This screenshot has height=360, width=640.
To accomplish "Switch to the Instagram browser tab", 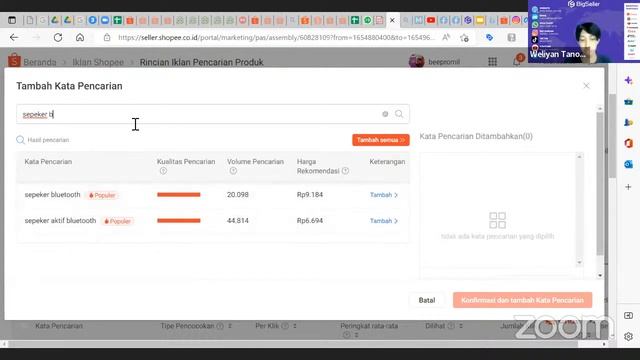I will click(516, 20).
